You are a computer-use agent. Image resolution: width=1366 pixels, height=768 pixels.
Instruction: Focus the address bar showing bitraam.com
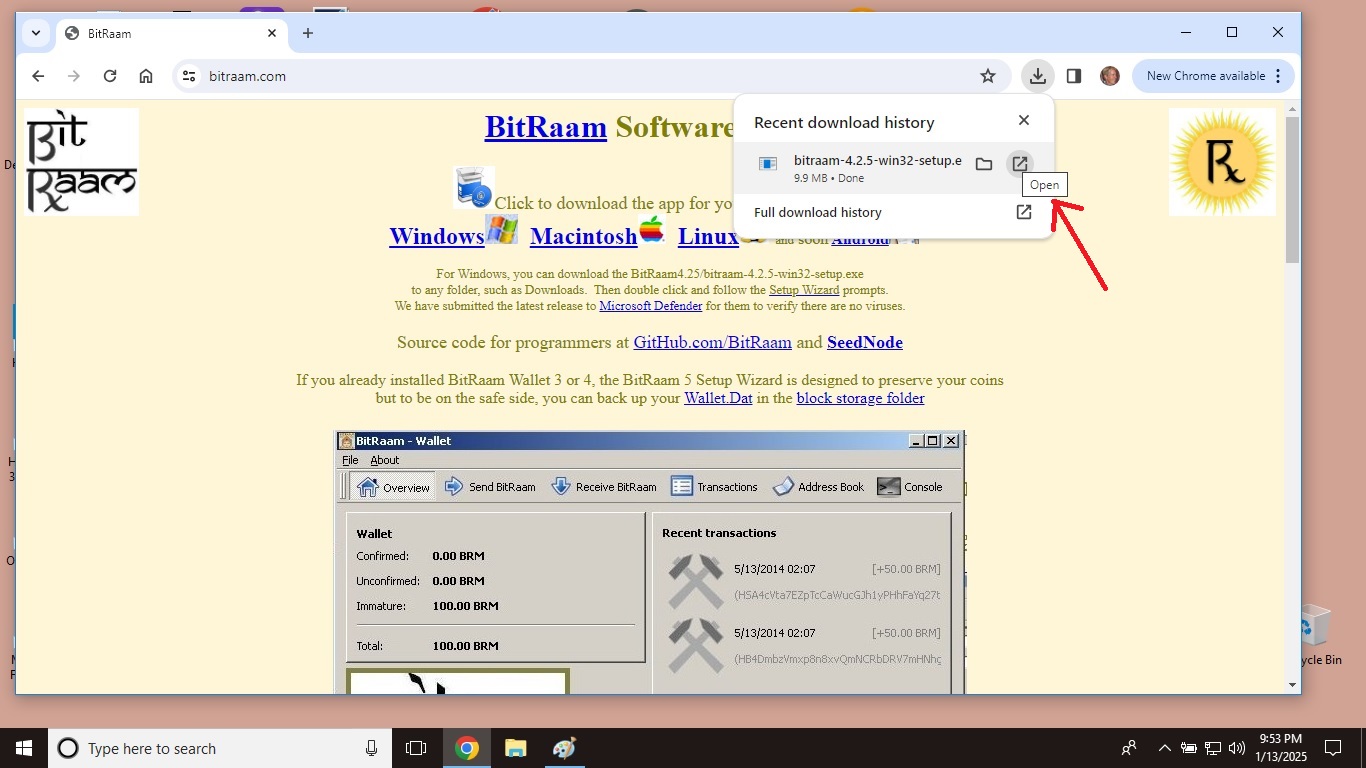click(x=590, y=76)
